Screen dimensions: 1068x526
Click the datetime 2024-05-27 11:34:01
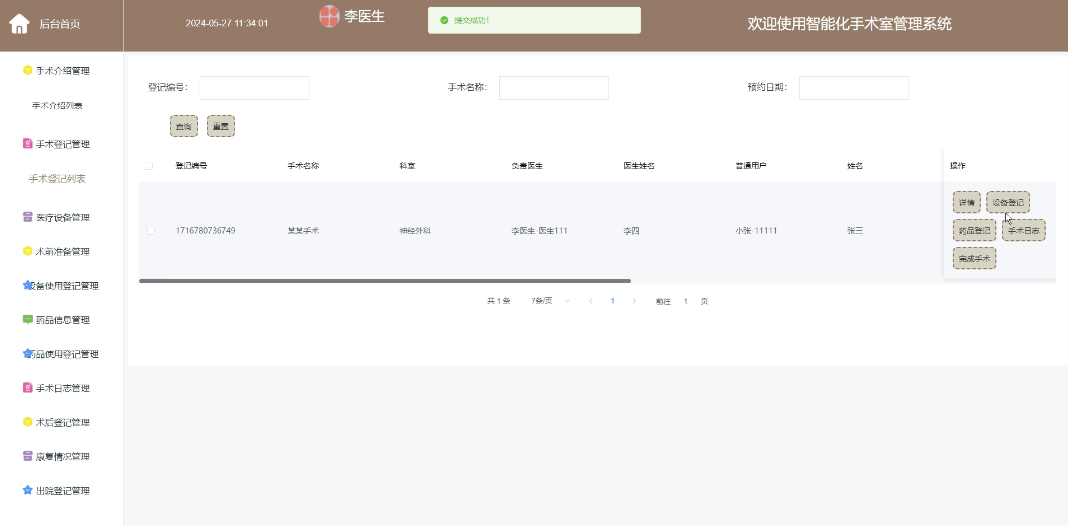click(x=227, y=23)
